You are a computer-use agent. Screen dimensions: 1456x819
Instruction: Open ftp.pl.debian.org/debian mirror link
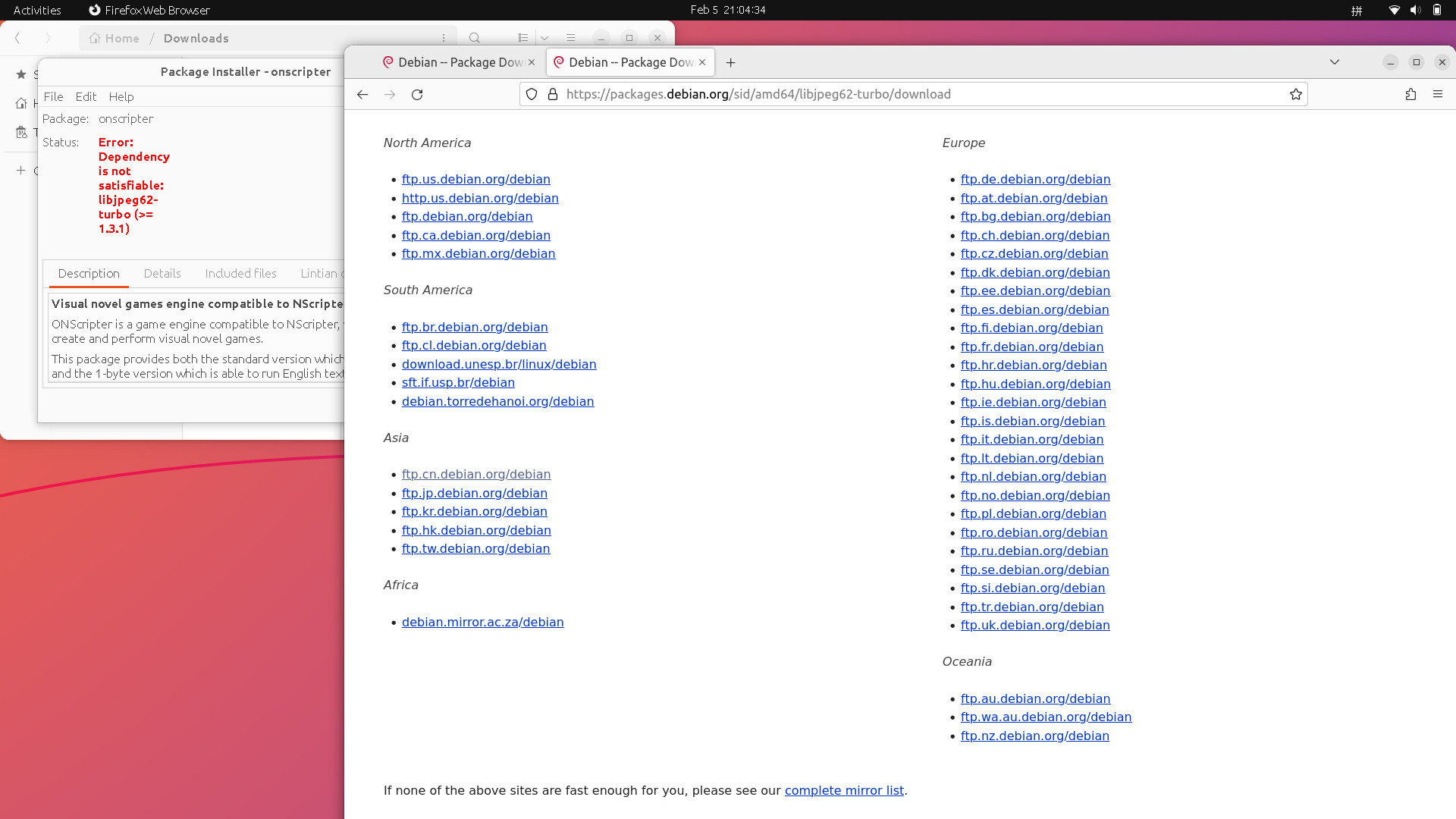[x=1034, y=513]
